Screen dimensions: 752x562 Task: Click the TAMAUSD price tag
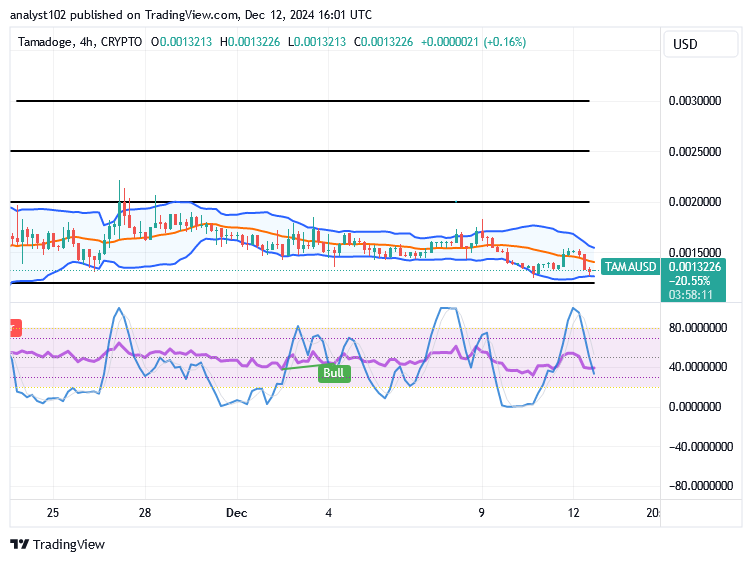click(630, 267)
